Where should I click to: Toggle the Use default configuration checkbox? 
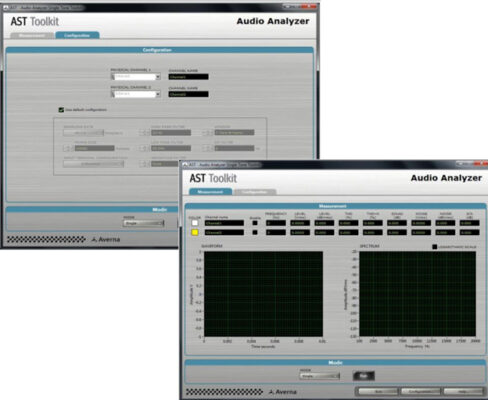point(61,110)
